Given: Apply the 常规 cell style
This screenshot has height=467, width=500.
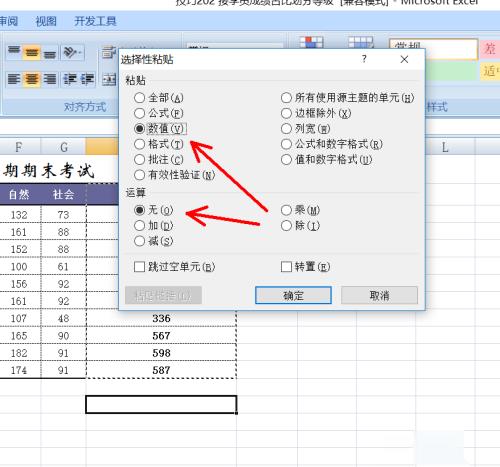Looking at the screenshot, I should (x=433, y=49).
